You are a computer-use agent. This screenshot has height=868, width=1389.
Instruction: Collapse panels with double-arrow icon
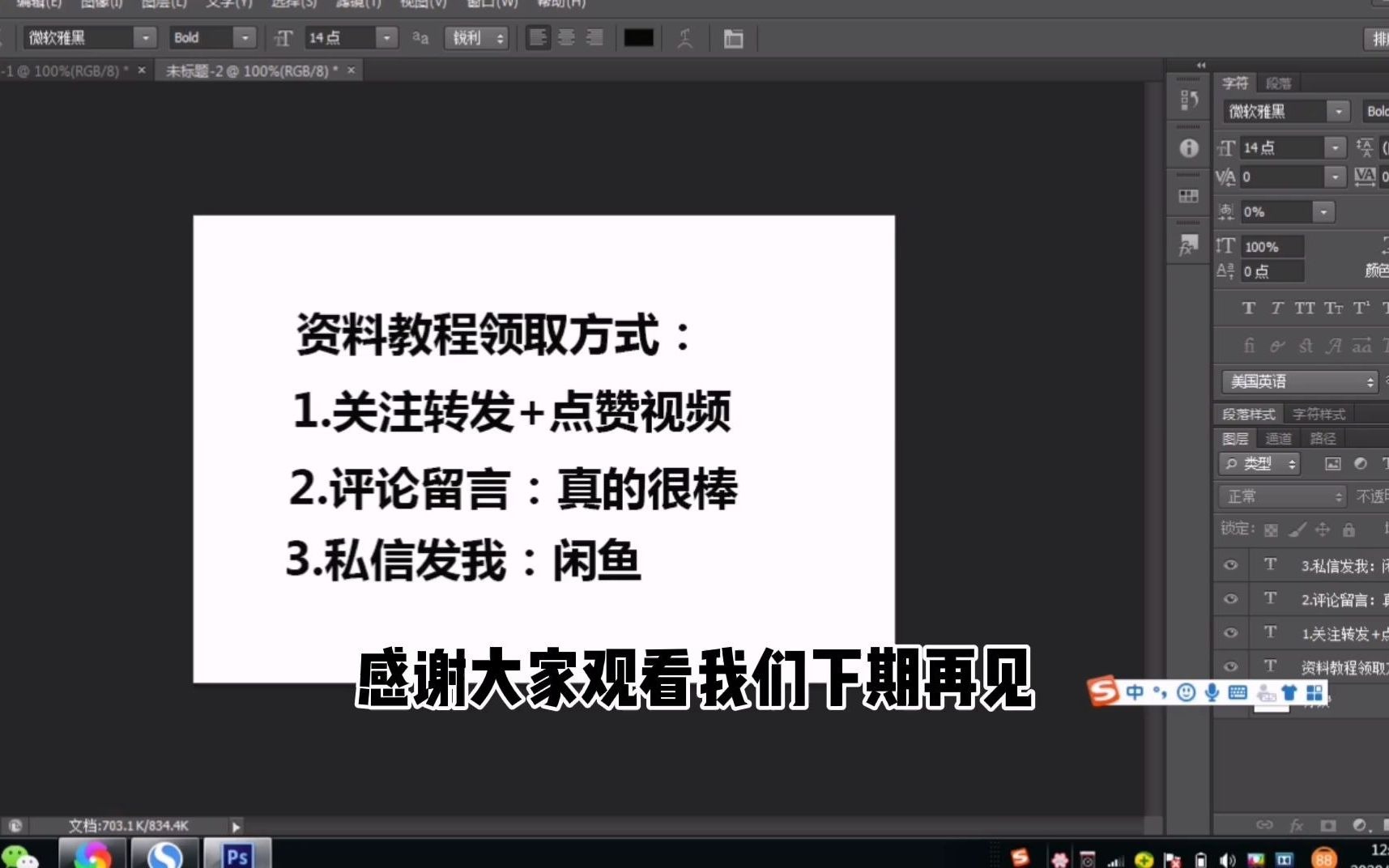pos(1201,65)
